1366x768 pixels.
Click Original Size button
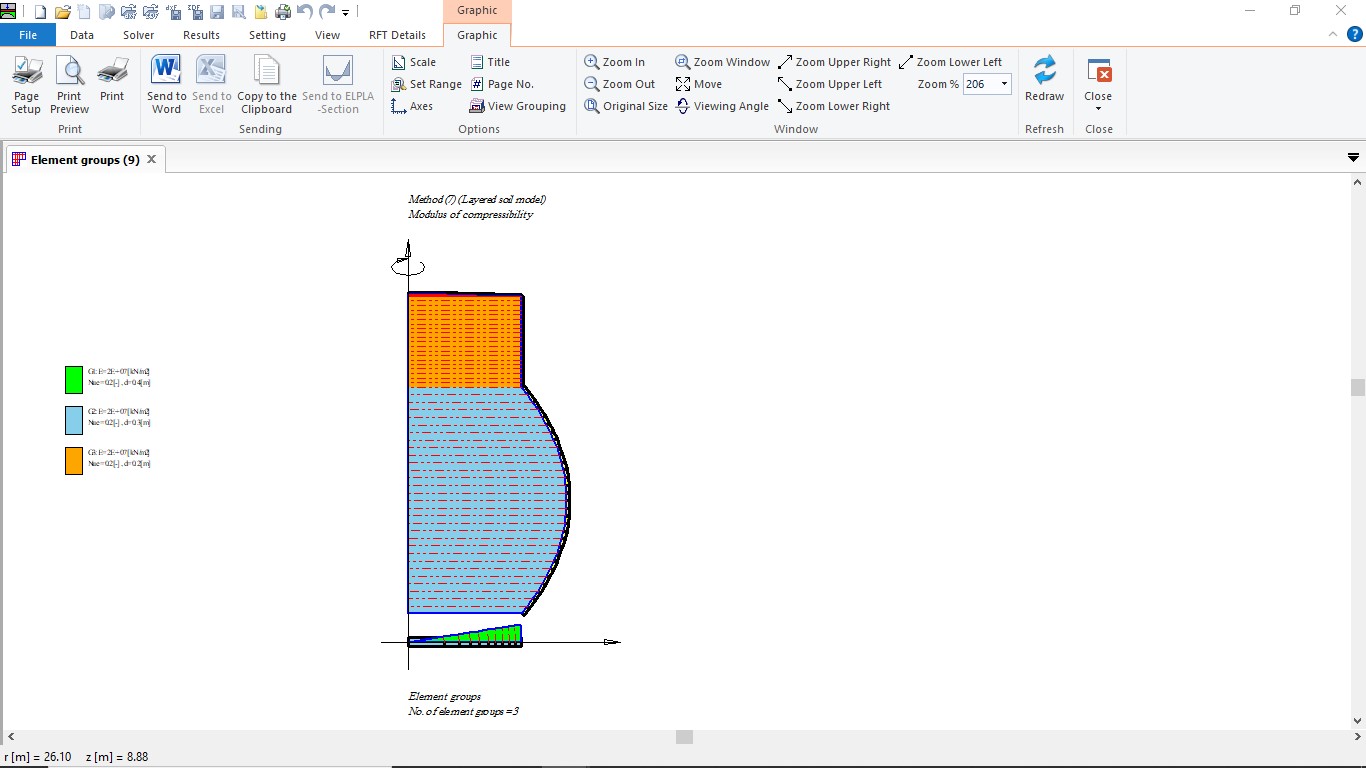[626, 106]
